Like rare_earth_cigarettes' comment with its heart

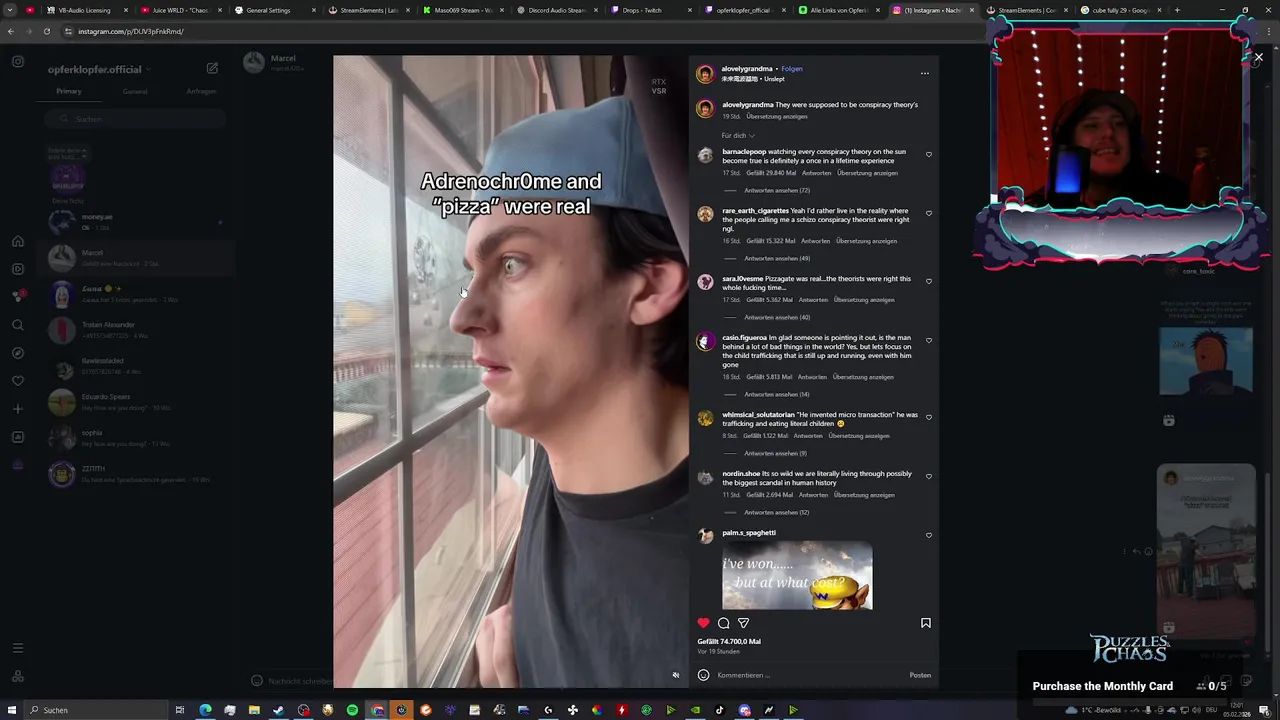coord(929,213)
